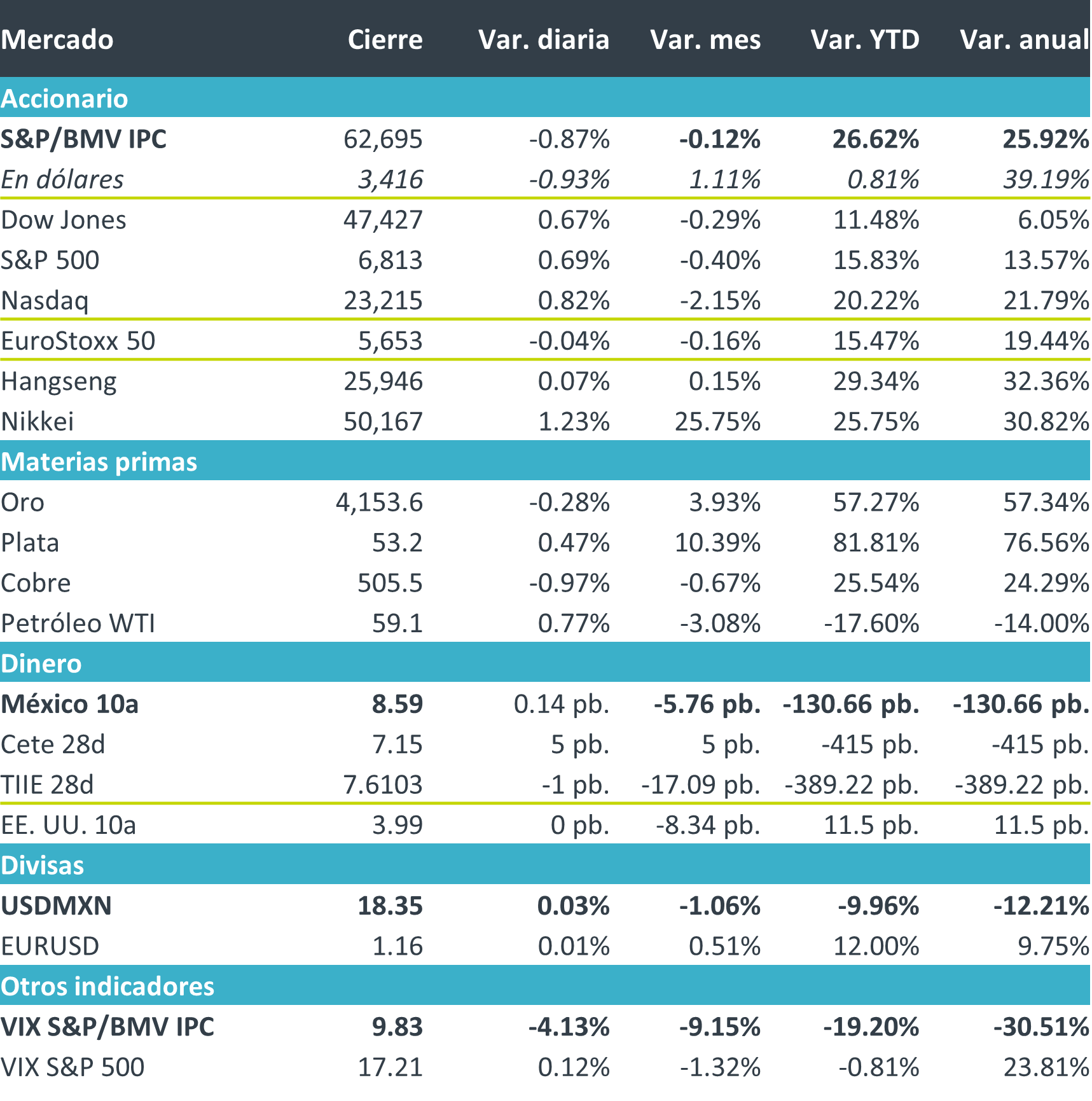The height and width of the screenshot is (1101, 1092).
Task: Click the EURUSD row label
Action: coord(50,946)
